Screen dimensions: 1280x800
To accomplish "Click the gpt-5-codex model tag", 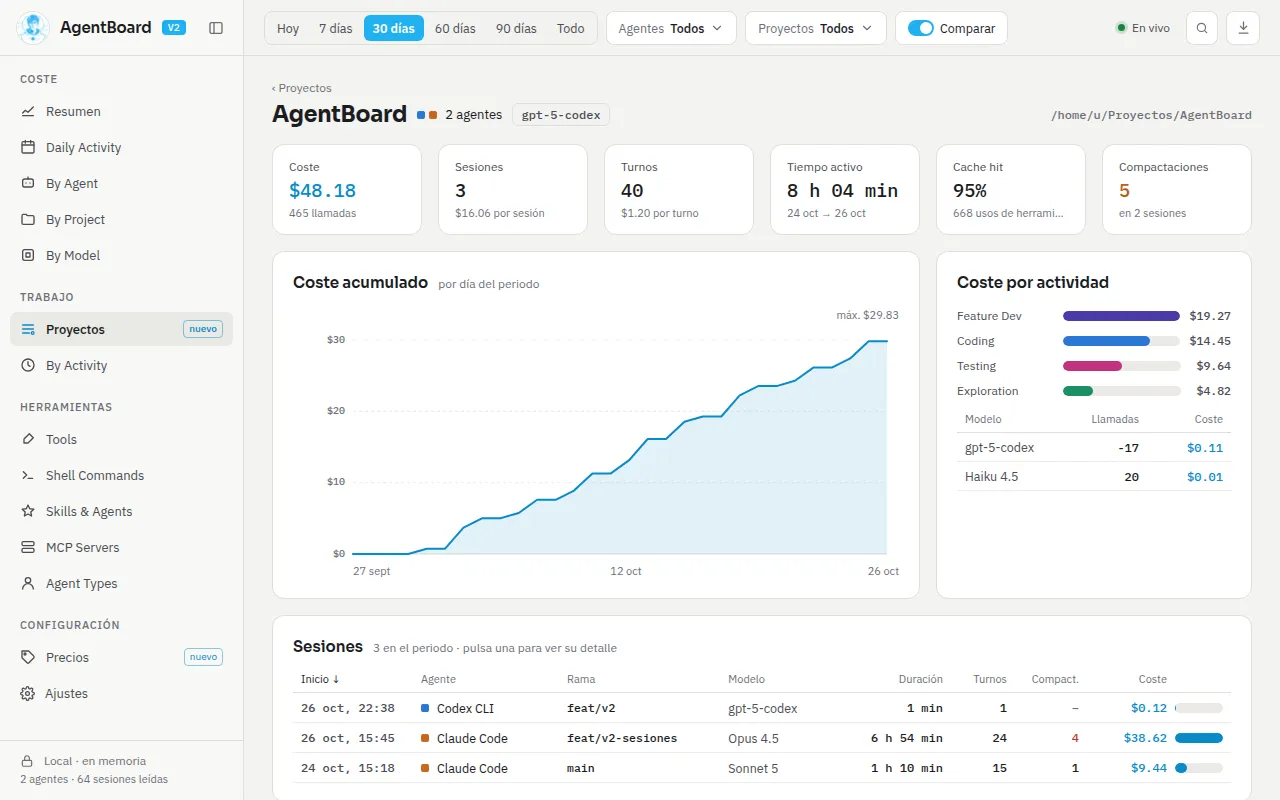I will 561,115.
